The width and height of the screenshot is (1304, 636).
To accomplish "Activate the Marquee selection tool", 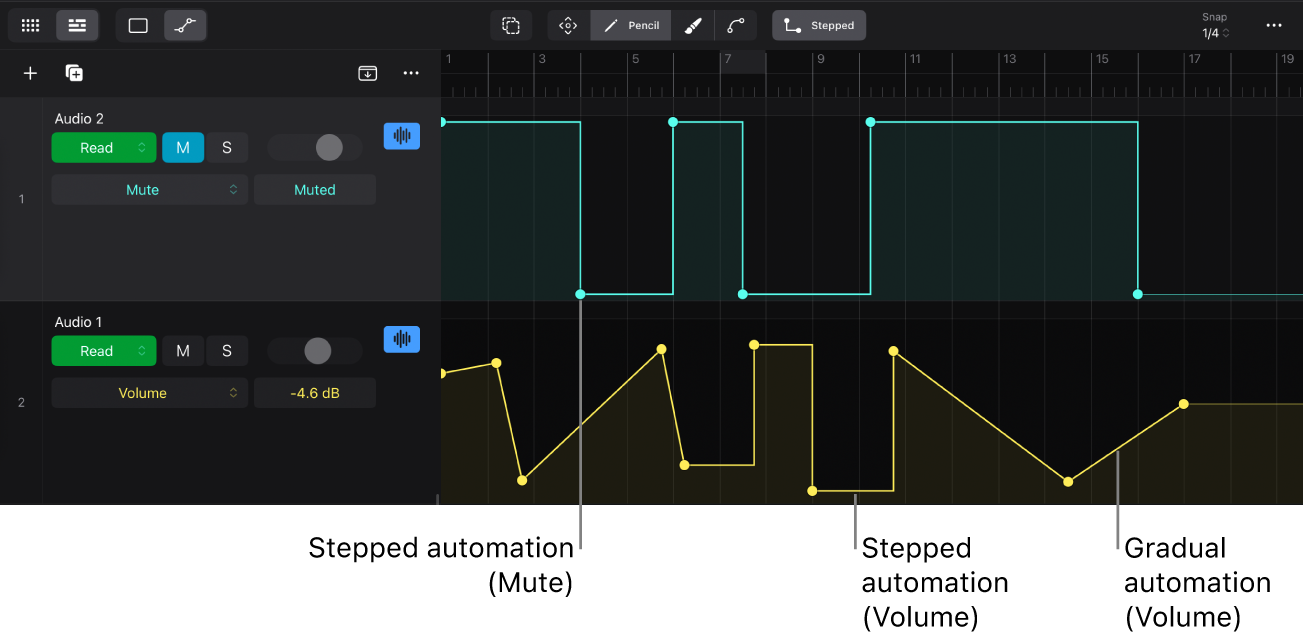I will click(x=511, y=25).
